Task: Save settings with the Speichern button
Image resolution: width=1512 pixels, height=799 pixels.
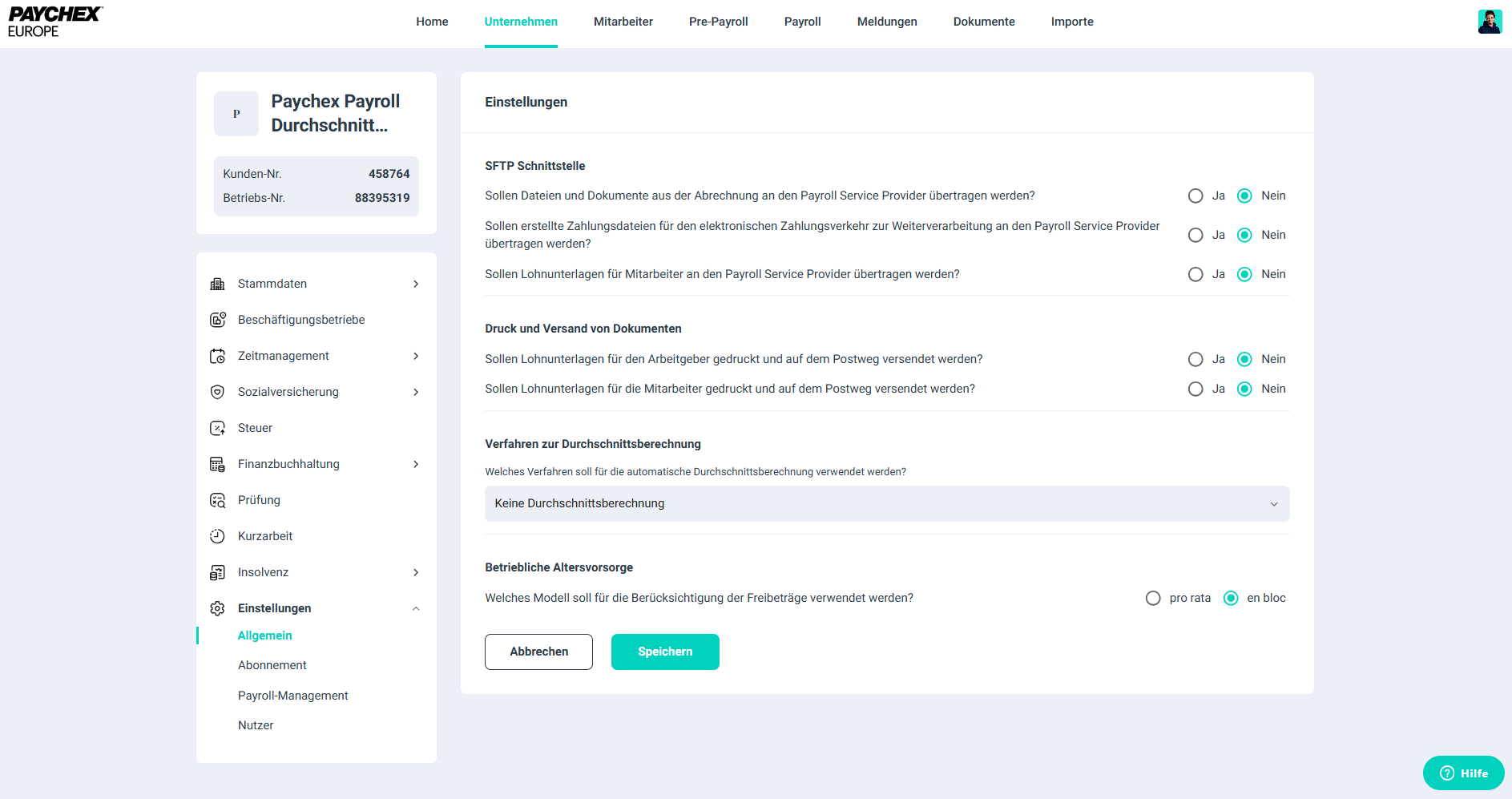Action: (665, 652)
